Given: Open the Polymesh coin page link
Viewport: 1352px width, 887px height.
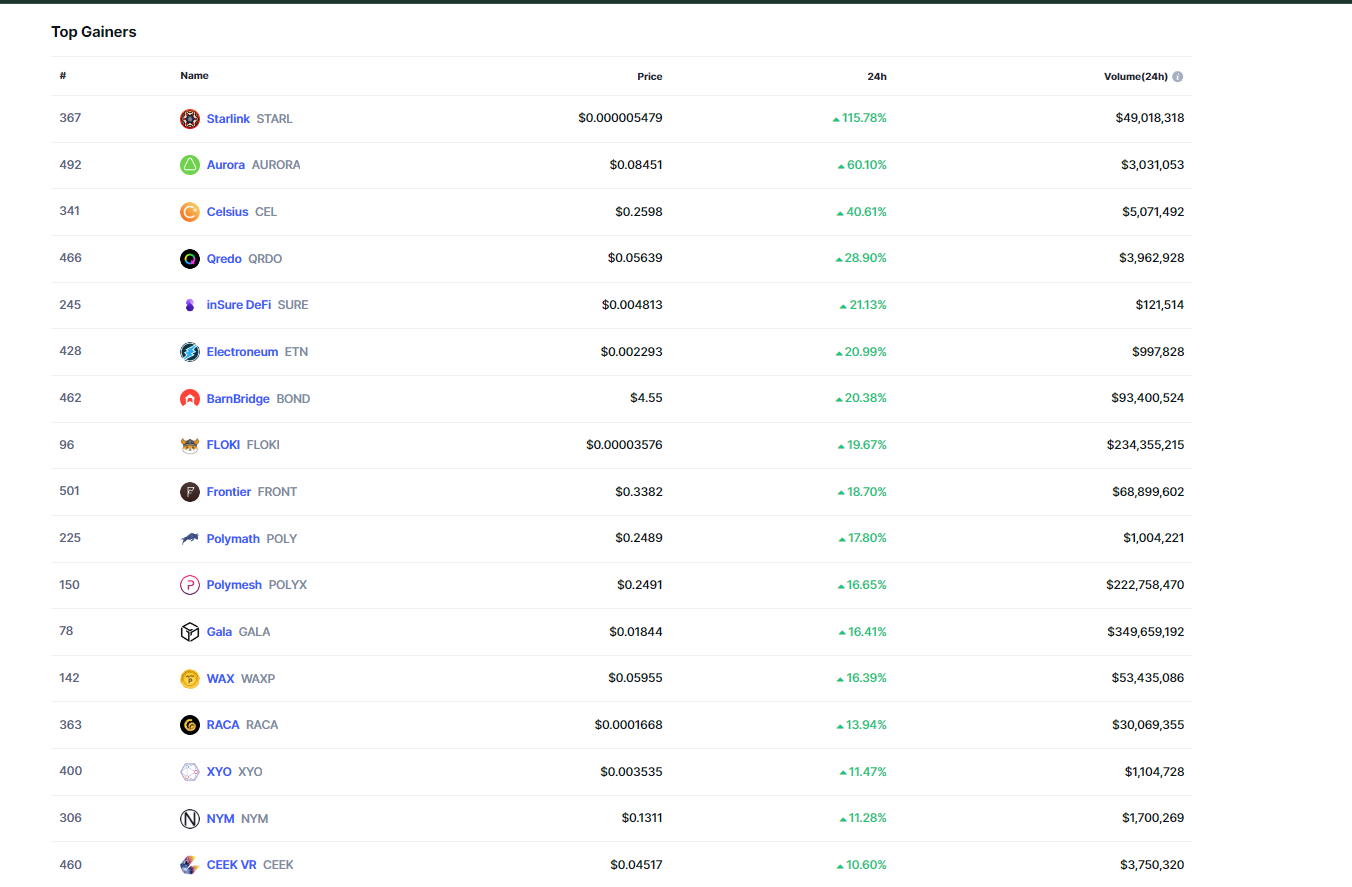Looking at the screenshot, I should pos(234,585).
